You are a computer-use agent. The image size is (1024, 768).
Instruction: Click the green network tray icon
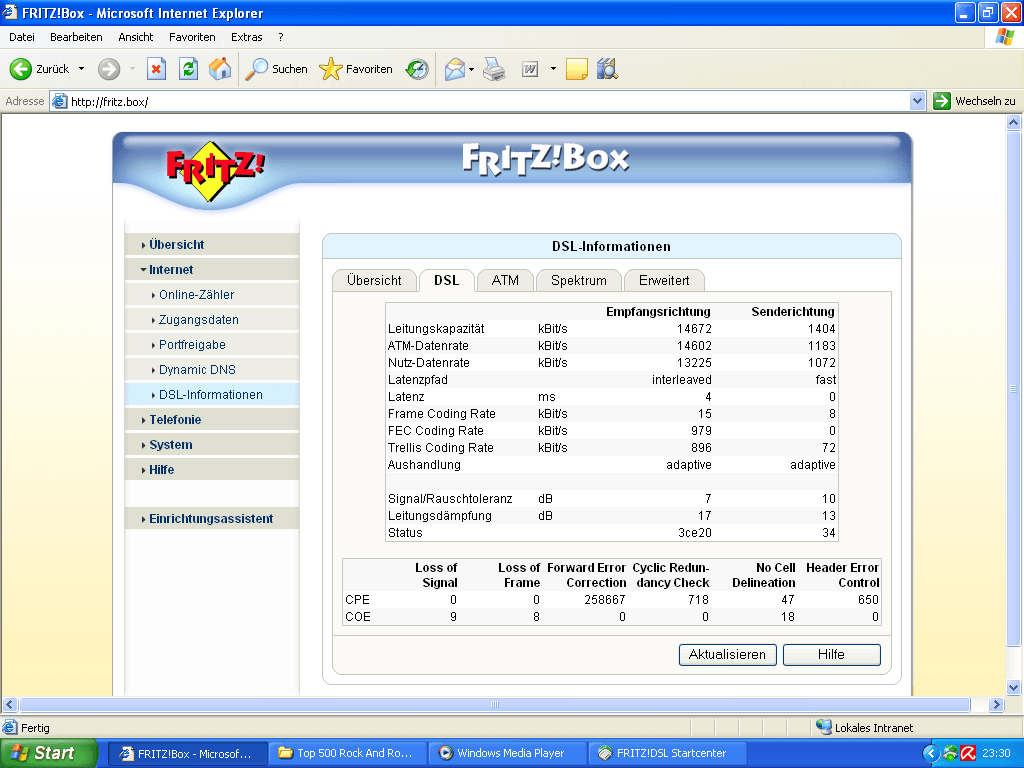tap(950, 753)
